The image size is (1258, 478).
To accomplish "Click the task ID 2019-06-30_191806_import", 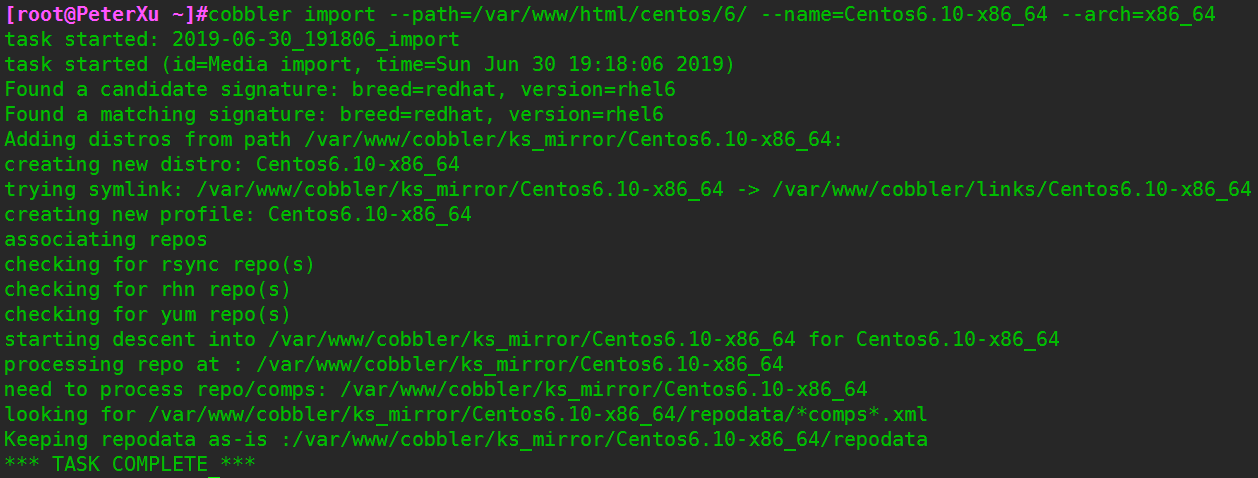I will pos(315,39).
